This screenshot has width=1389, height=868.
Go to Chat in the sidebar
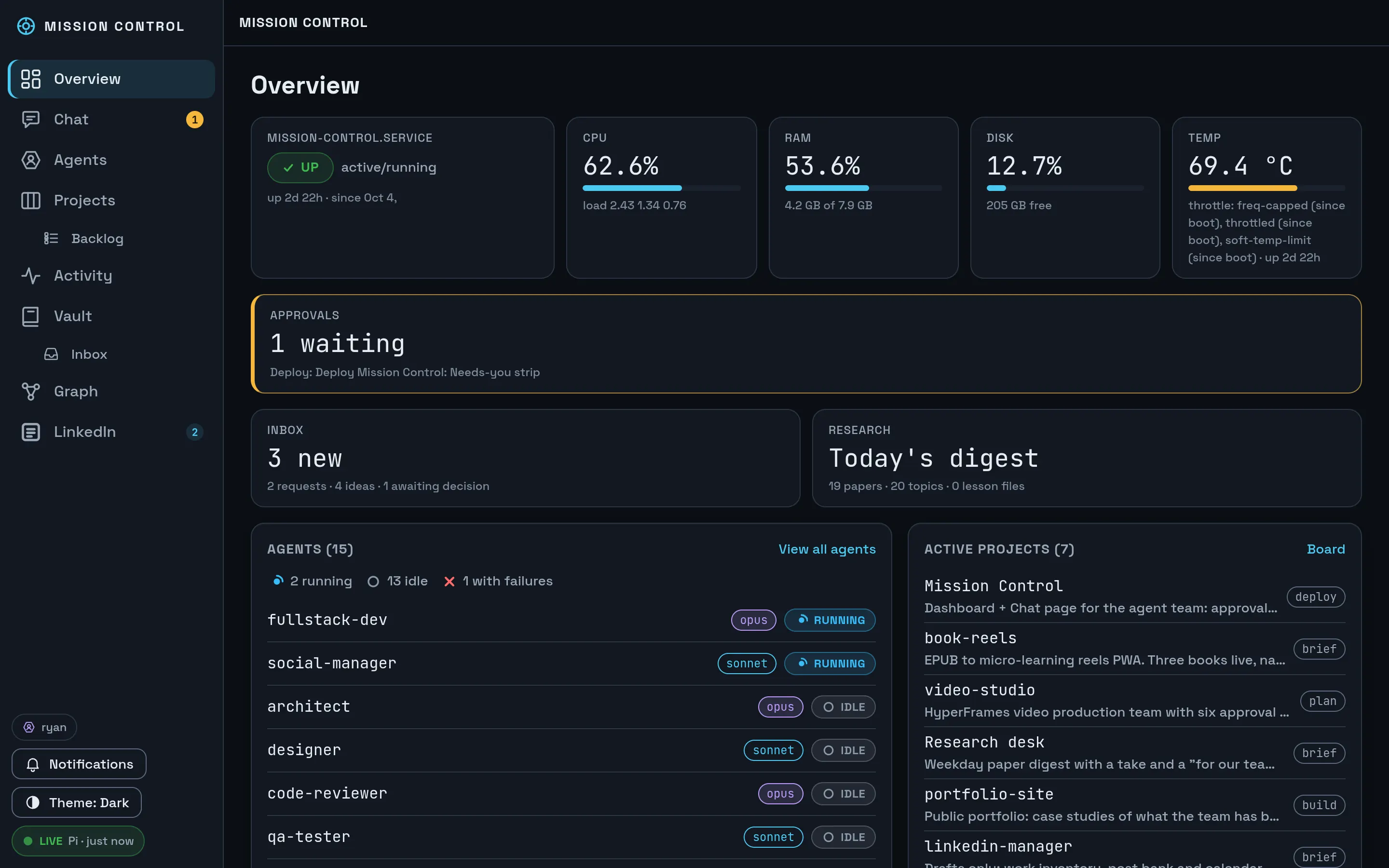pyautogui.click(x=111, y=120)
